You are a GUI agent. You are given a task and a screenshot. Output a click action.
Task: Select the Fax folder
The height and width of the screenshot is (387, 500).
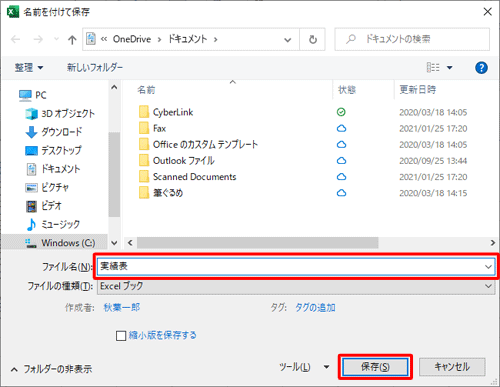[152, 128]
